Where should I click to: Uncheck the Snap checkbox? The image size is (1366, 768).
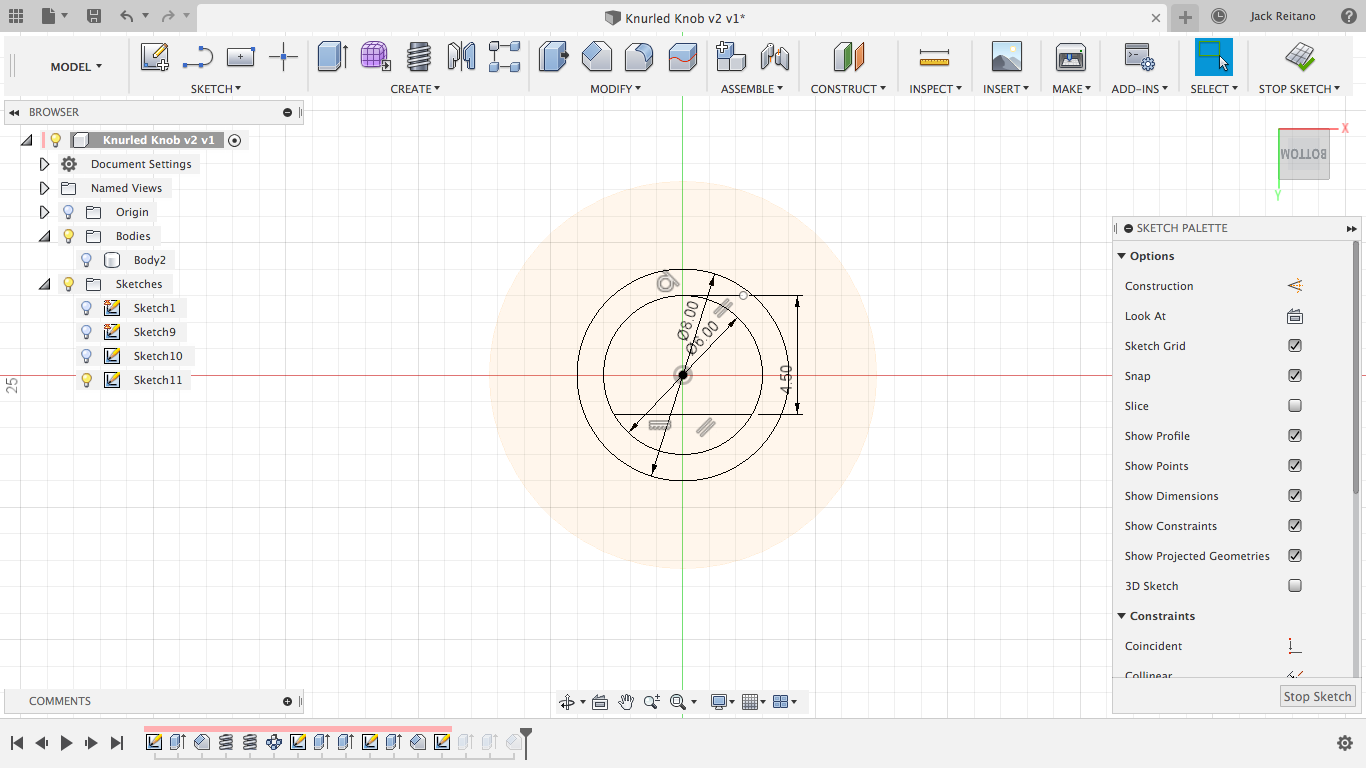[1295, 376]
